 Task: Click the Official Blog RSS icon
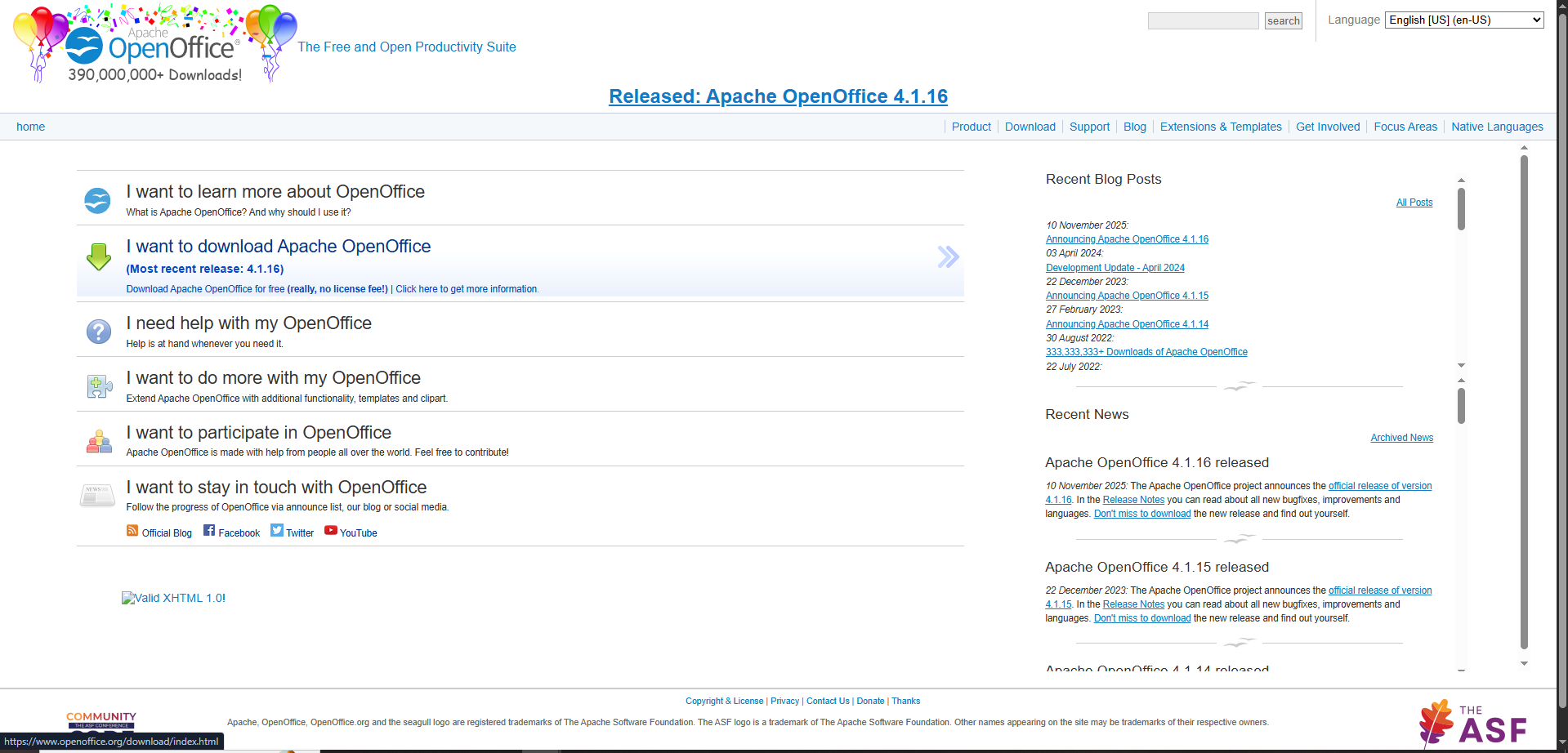click(x=132, y=531)
